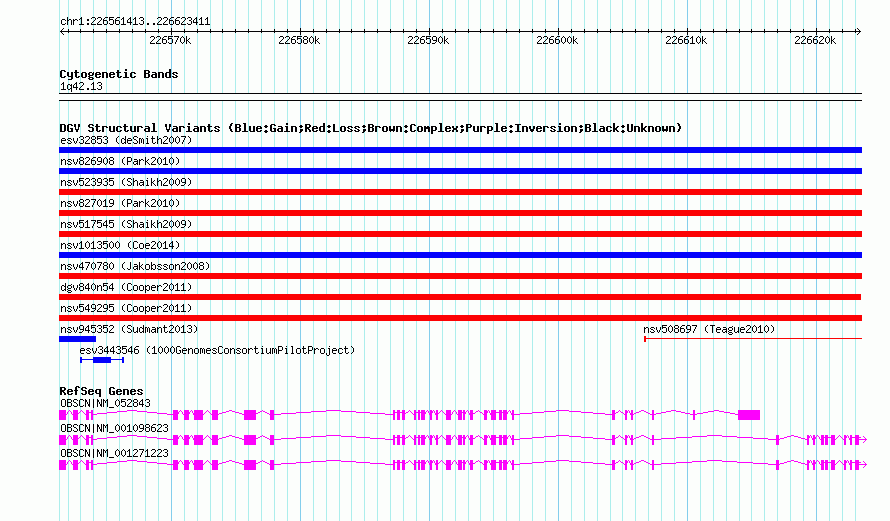Click the nsv508697 (Teague2010) label
The height and width of the screenshot is (521, 890).
tap(709, 329)
